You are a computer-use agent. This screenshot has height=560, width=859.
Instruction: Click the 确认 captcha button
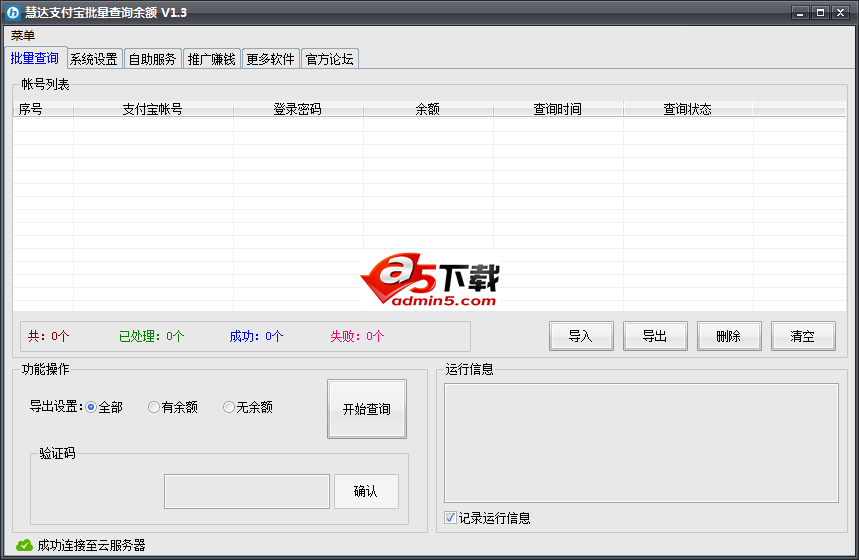(x=366, y=491)
